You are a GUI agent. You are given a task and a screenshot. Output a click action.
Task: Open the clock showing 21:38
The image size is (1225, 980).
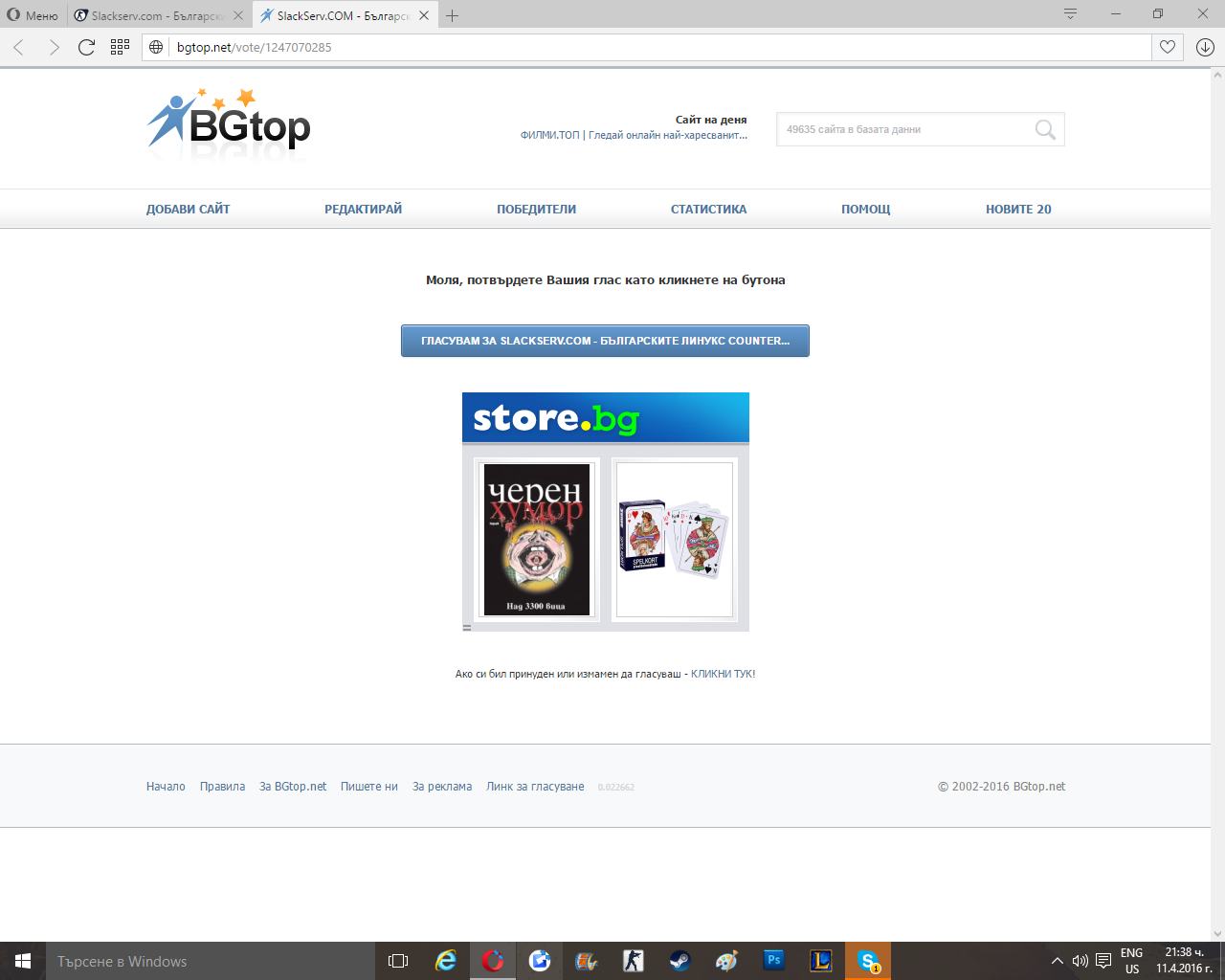pyautogui.click(x=1184, y=961)
